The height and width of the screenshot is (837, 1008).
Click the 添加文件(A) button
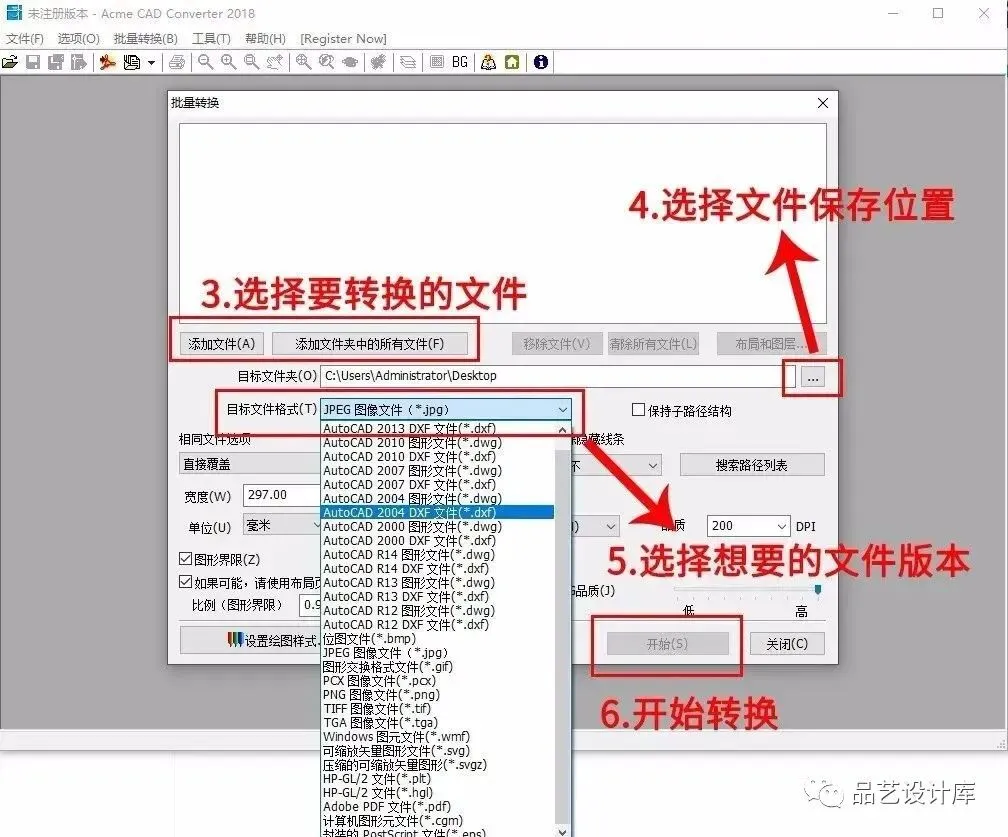[221, 344]
